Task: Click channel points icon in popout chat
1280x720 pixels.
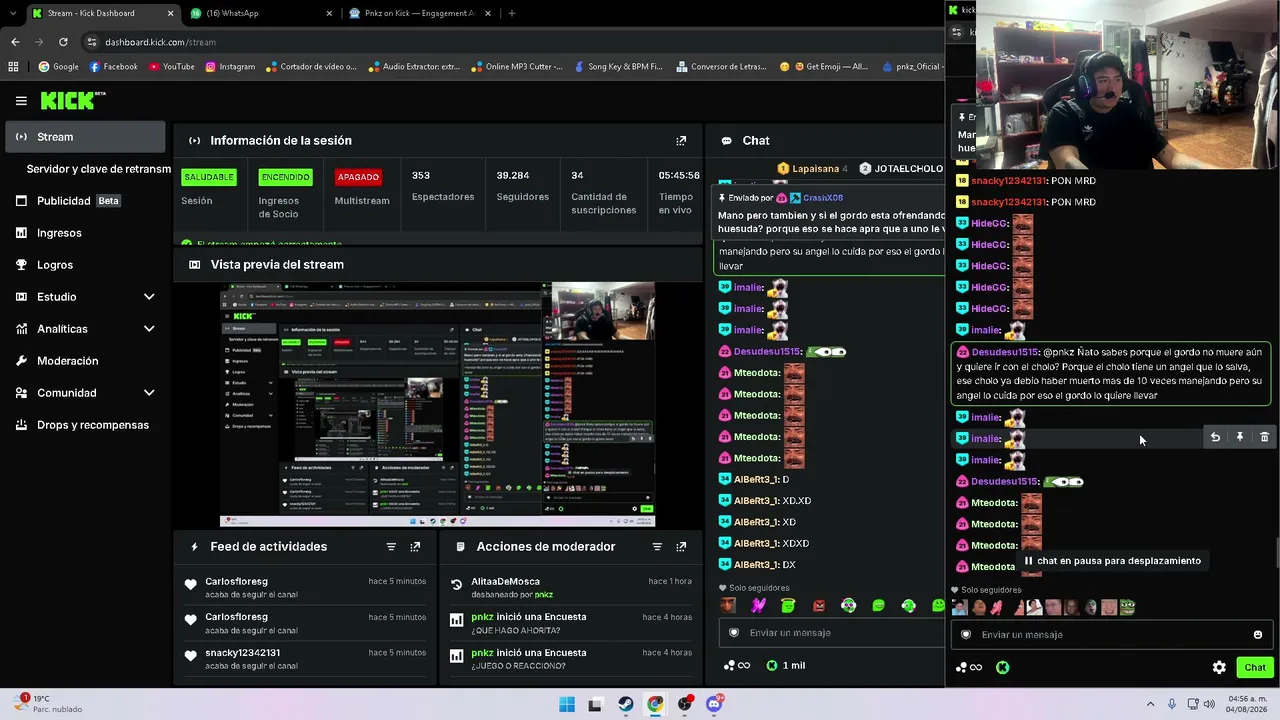Action: point(968,668)
